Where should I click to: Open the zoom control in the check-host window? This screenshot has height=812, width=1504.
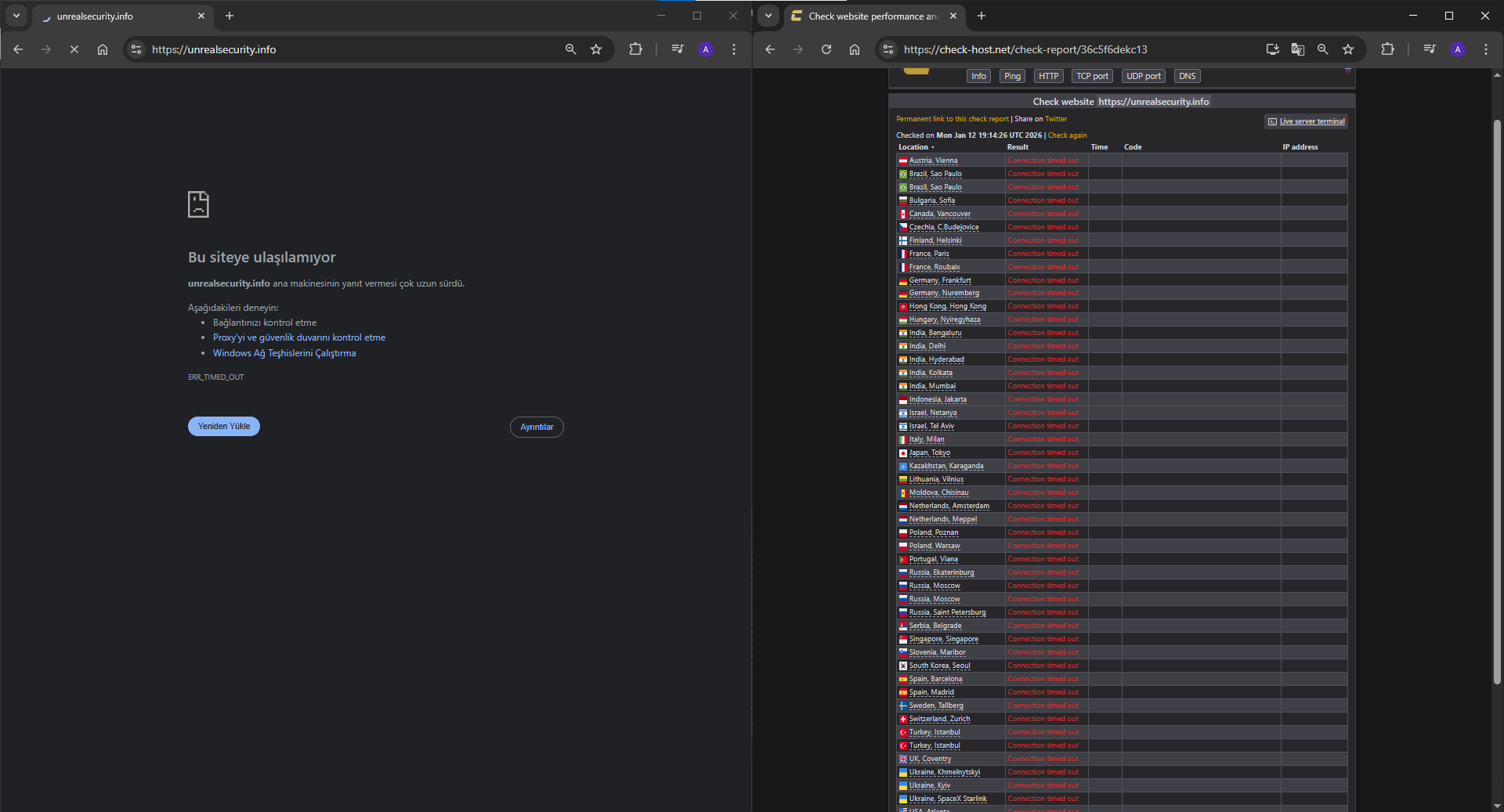tap(1323, 49)
